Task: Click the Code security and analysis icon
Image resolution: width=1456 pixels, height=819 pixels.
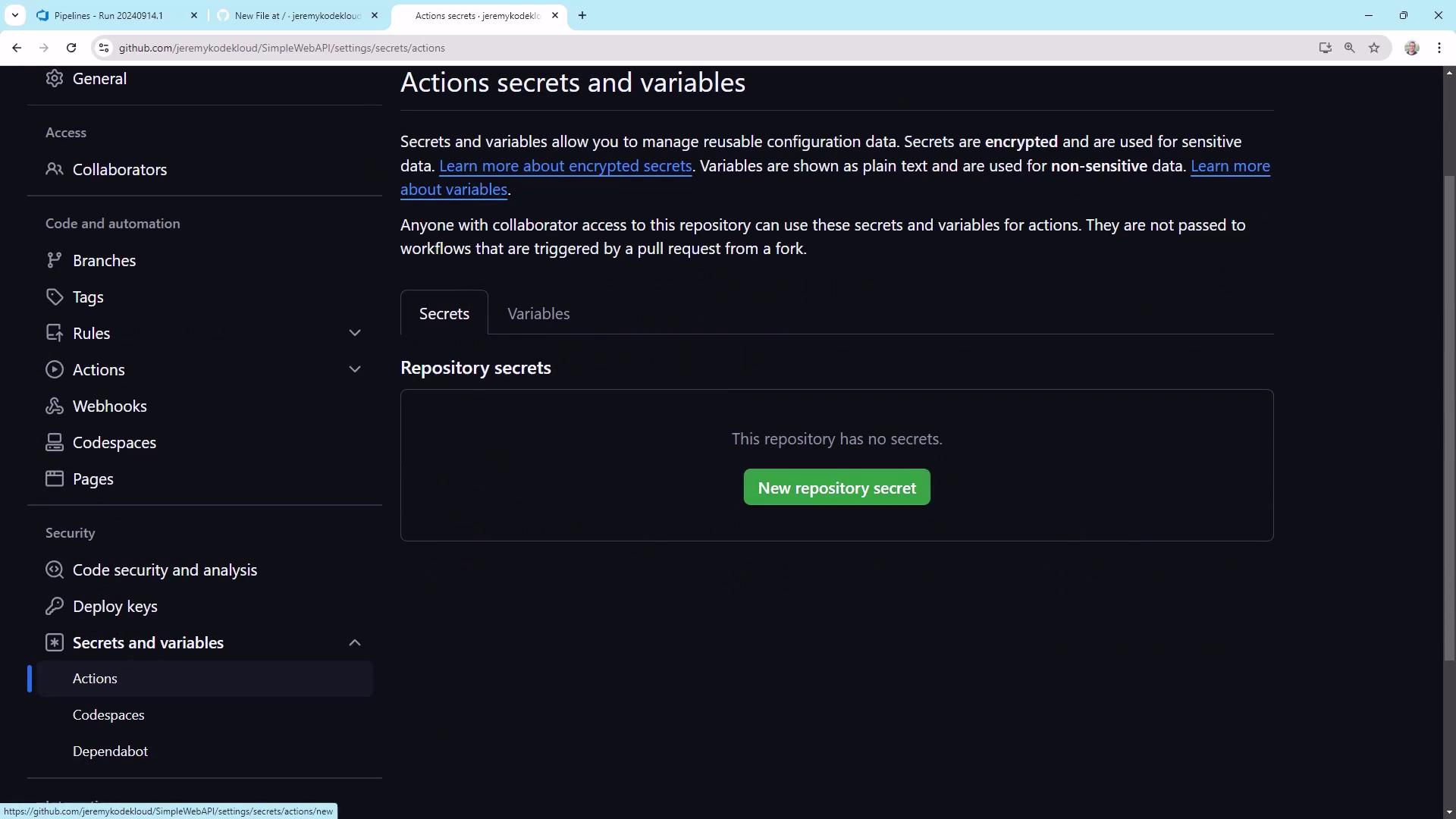Action: point(54,570)
